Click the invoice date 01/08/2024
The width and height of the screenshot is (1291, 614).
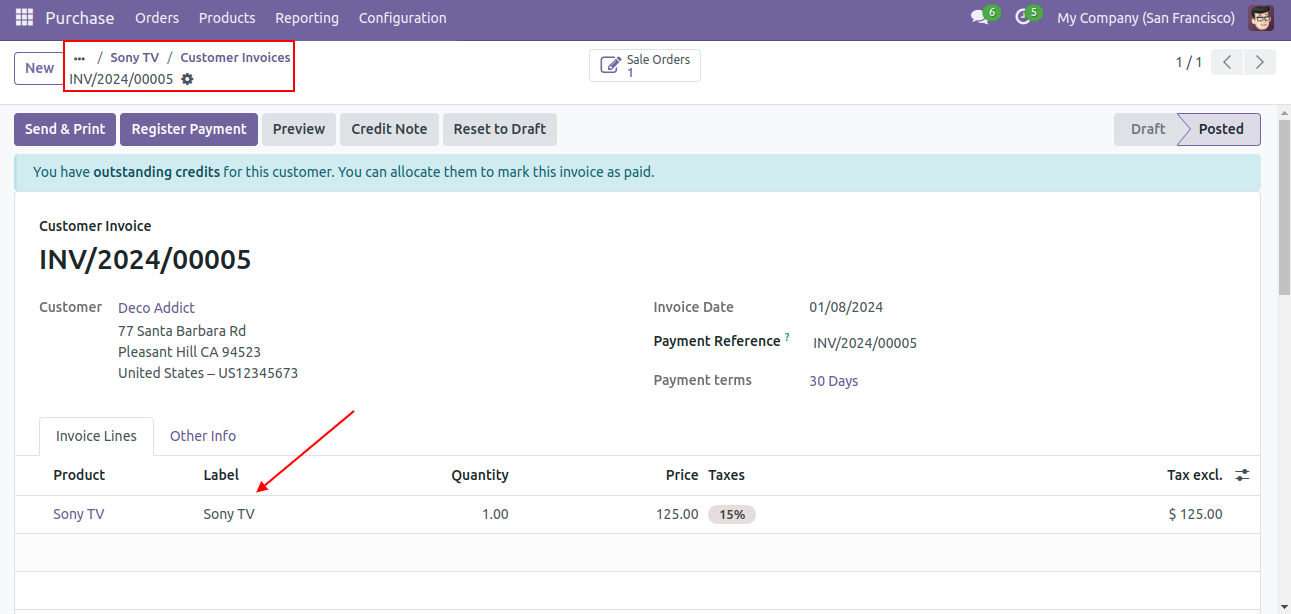(x=846, y=308)
